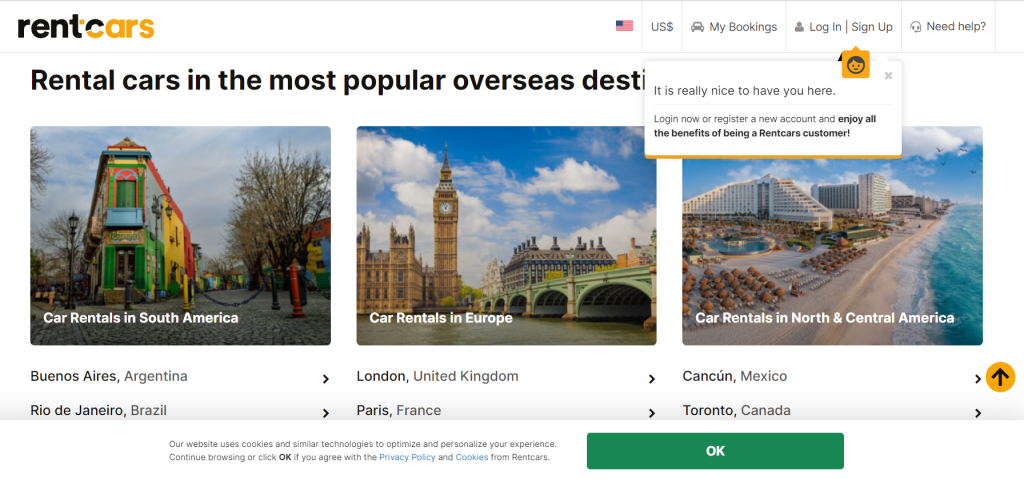Click the Sign Up link
This screenshot has width=1024, height=479.
[x=872, y=27]
